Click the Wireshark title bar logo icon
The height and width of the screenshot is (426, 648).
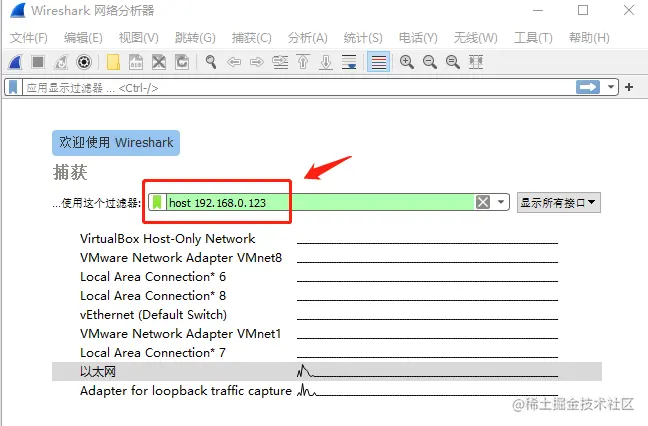[x=18, y=10]
